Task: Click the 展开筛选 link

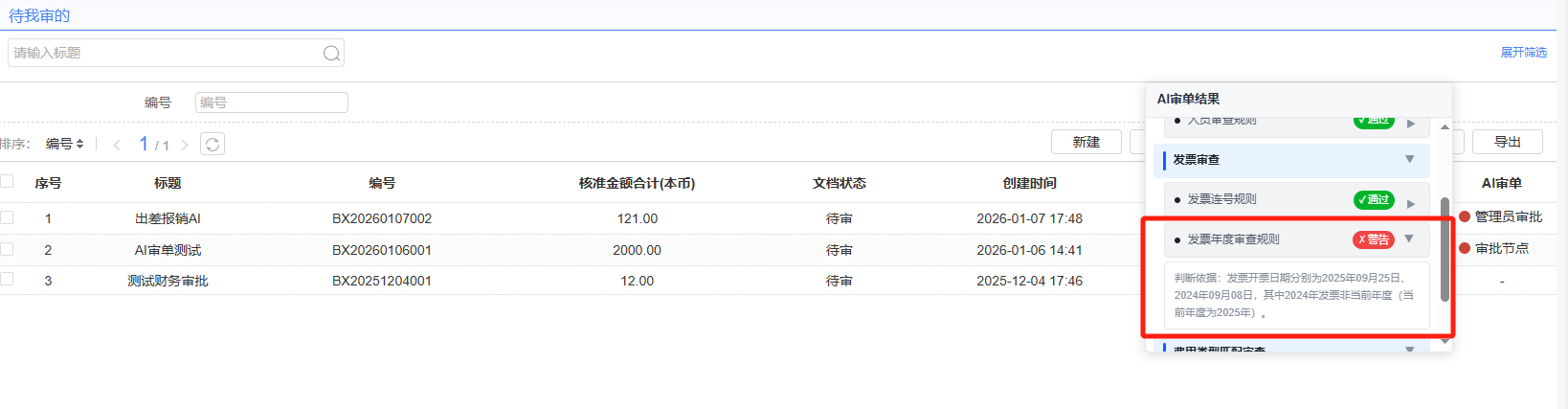Action: [x=1523, y=53]
